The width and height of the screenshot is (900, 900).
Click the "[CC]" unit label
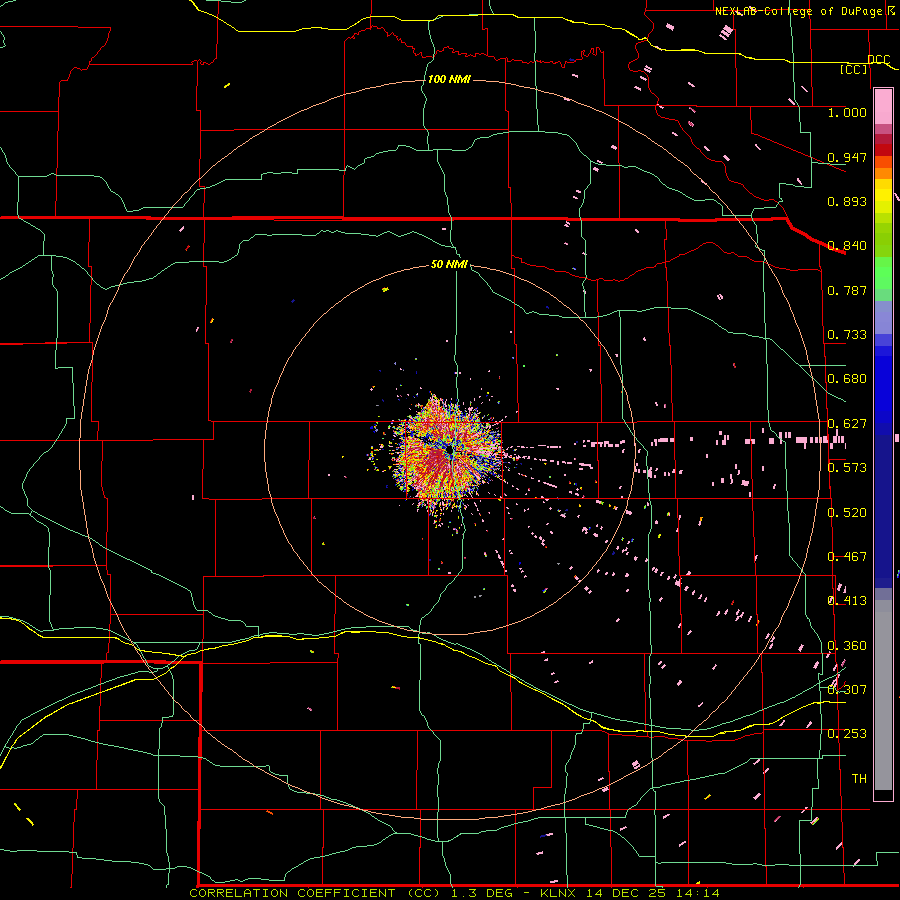pyautogui.click(x=854, y=69)
